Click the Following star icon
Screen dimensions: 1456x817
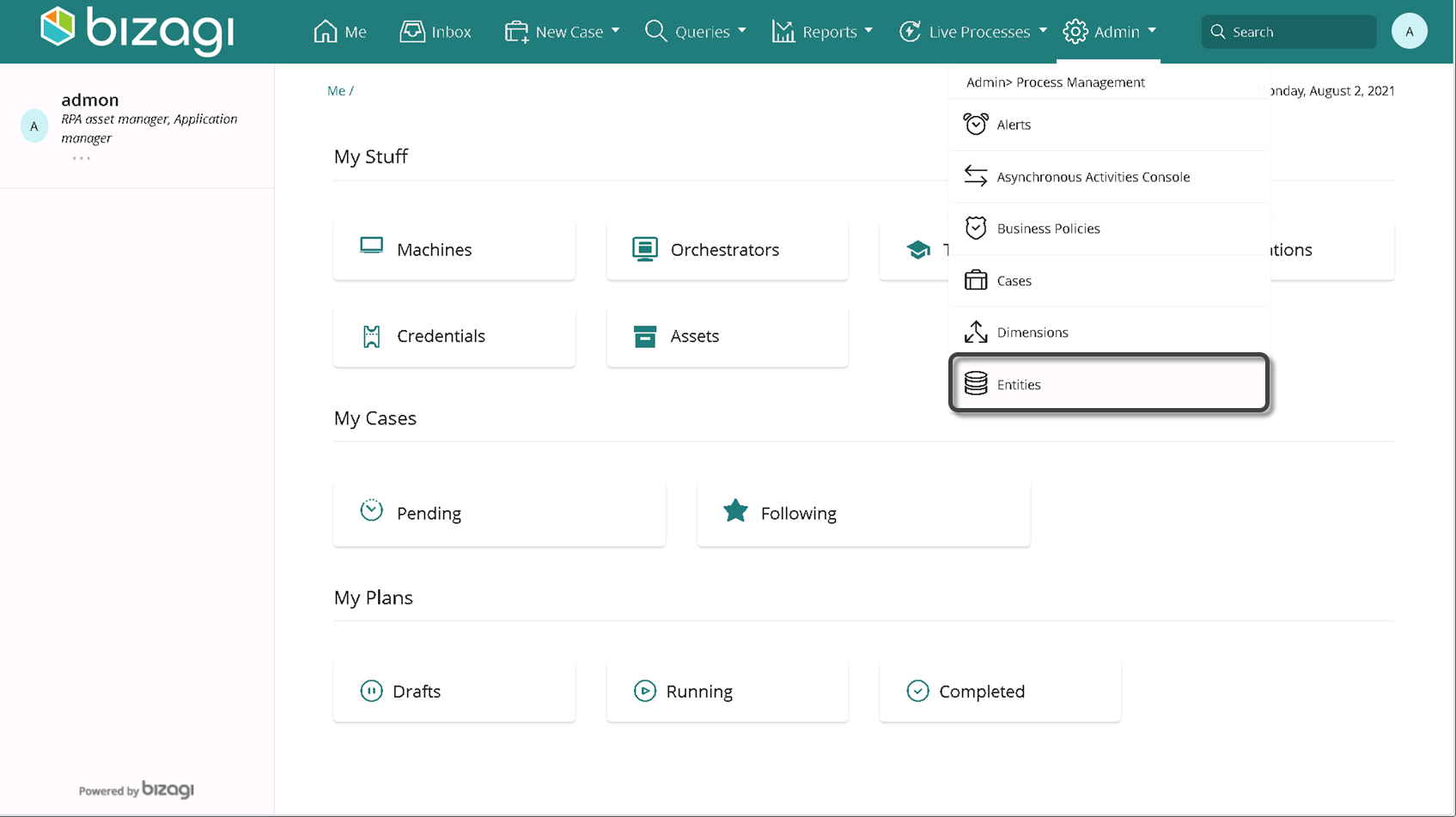[735, 511]
